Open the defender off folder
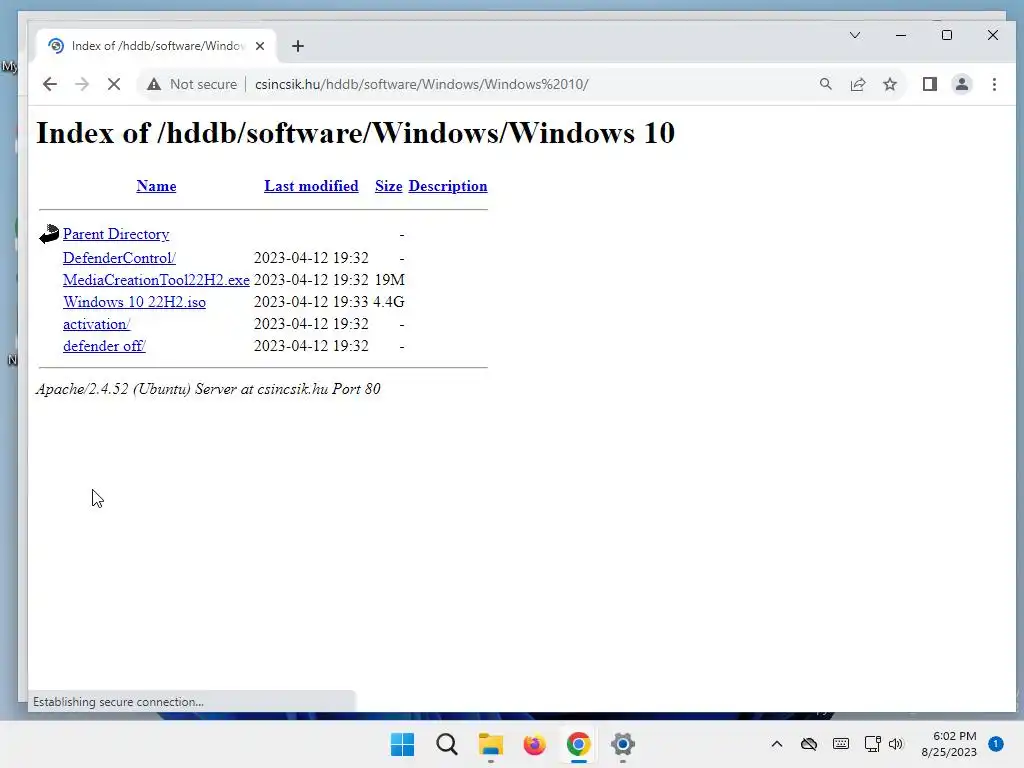The image size is (1024, 768). [104, 346]
